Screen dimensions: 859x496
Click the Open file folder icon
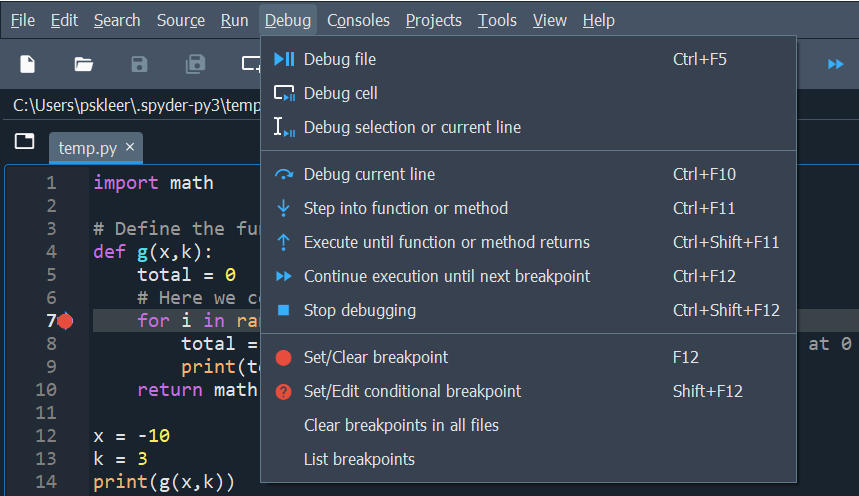[x=83, y=64]
